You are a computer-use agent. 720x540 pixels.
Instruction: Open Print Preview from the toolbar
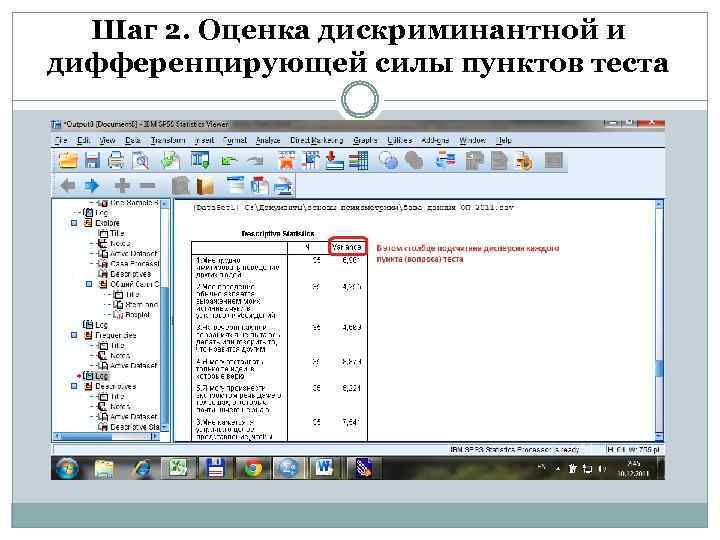[141, 161]
